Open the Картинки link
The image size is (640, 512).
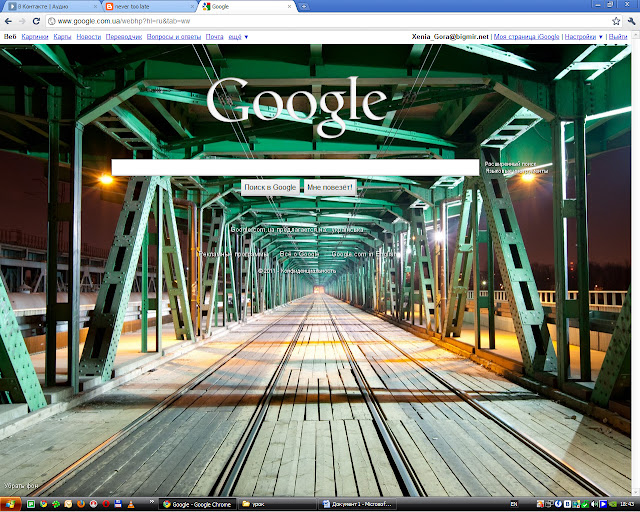pos(35,37)
